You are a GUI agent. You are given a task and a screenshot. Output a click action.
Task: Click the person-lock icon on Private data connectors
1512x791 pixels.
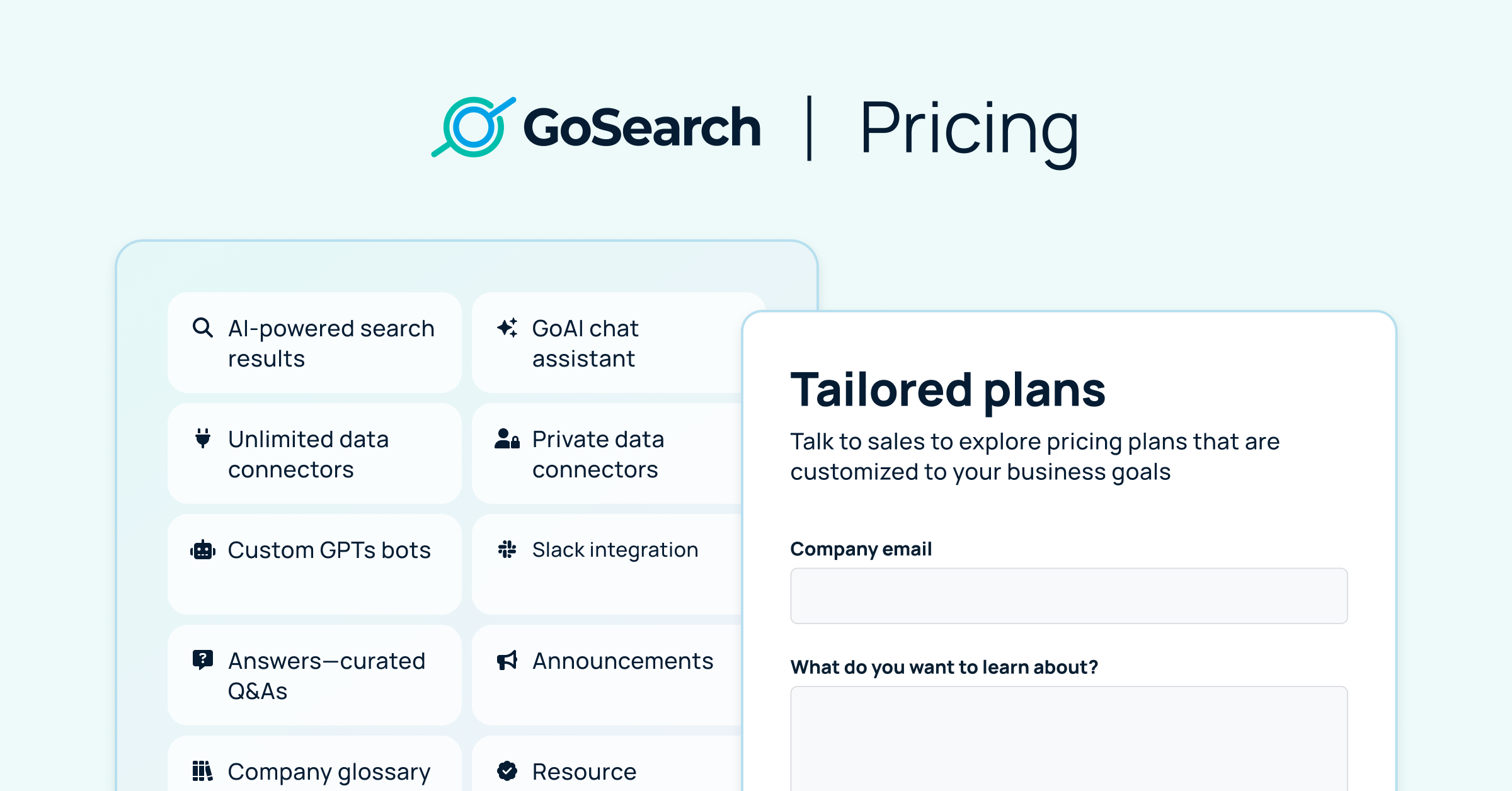pos(508,439)
